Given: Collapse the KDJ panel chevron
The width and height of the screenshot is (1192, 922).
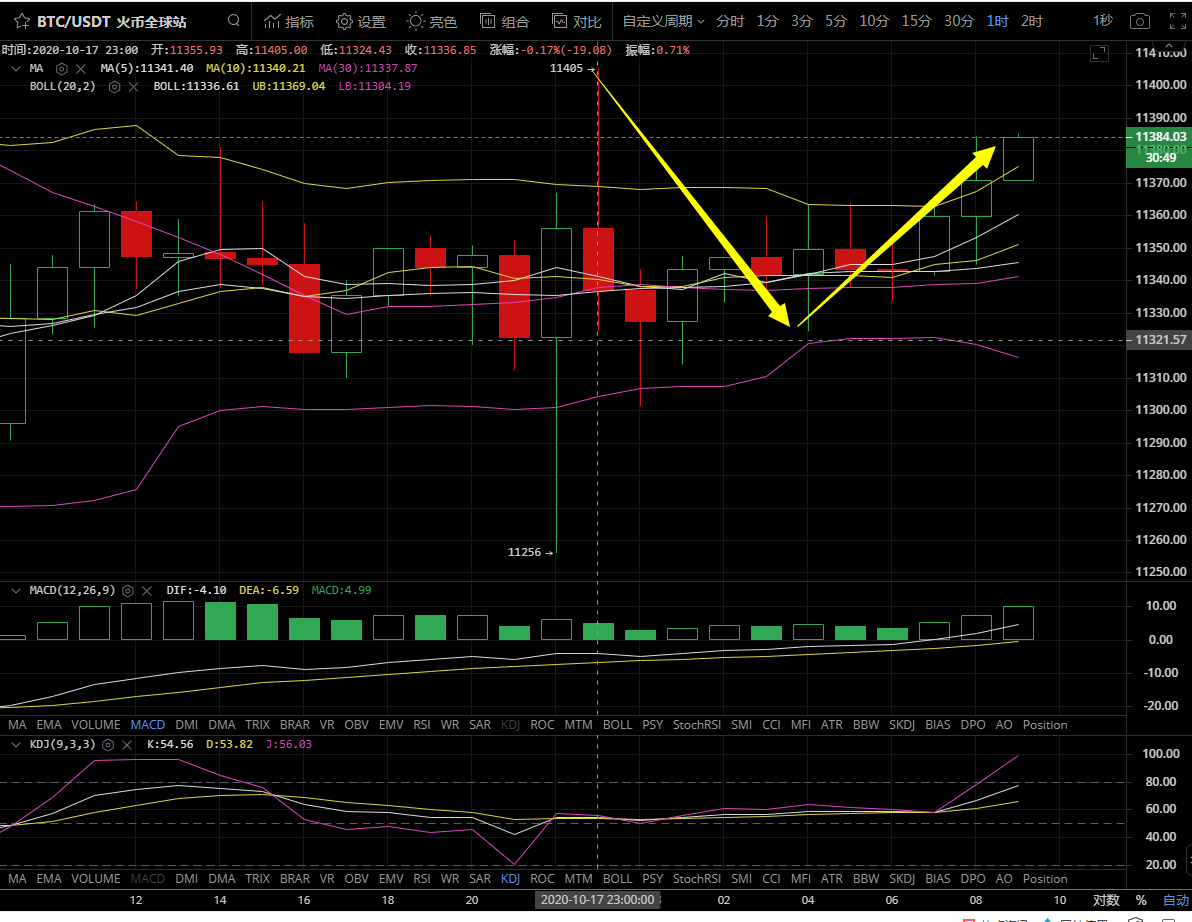Looking at the screenshot, I should pos(16,744).
